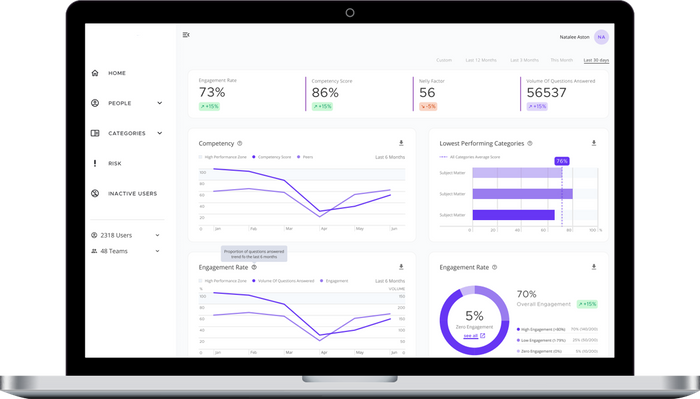Toggle Peers series in Competency legend
700x399 pixels.
(x=305, y=157)
